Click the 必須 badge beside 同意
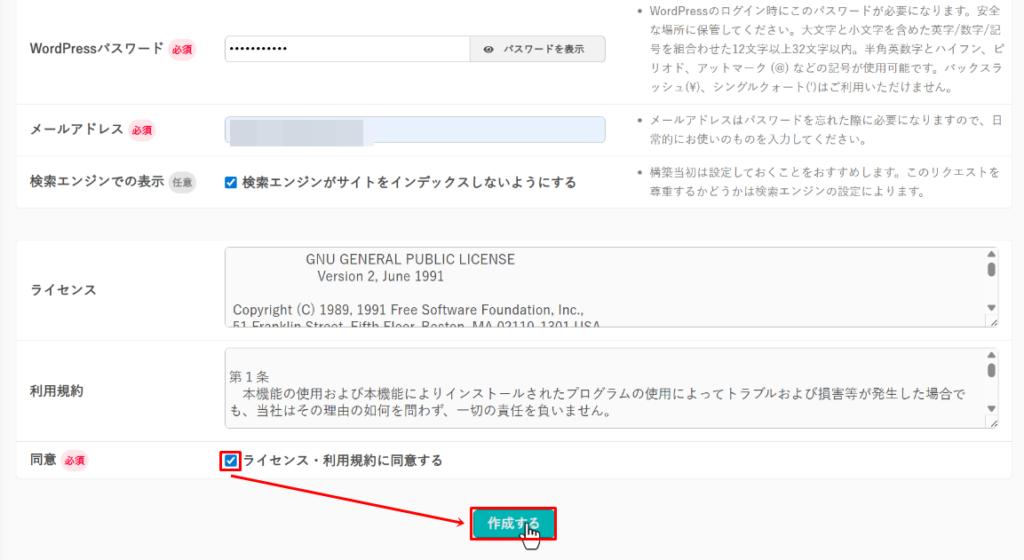 coord(75,461)
